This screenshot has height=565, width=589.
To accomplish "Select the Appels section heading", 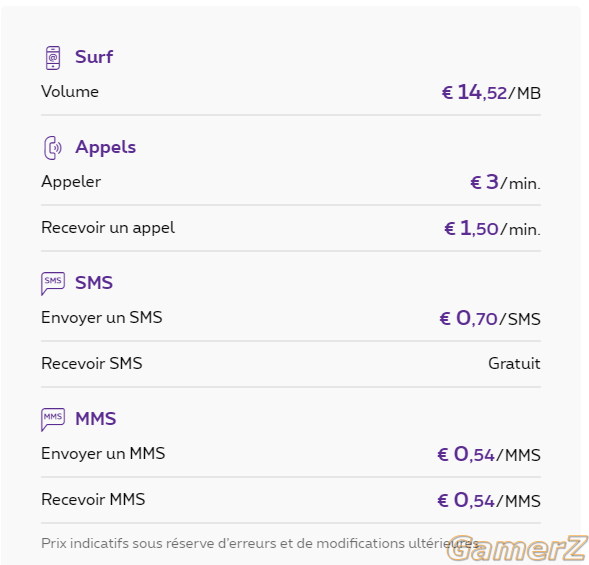I will [106, 147].
